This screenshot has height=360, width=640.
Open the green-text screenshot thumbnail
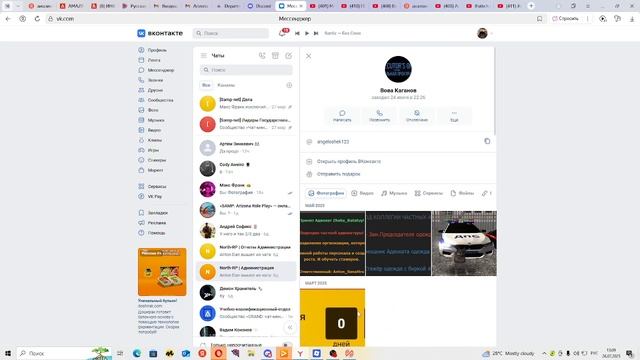333,243
